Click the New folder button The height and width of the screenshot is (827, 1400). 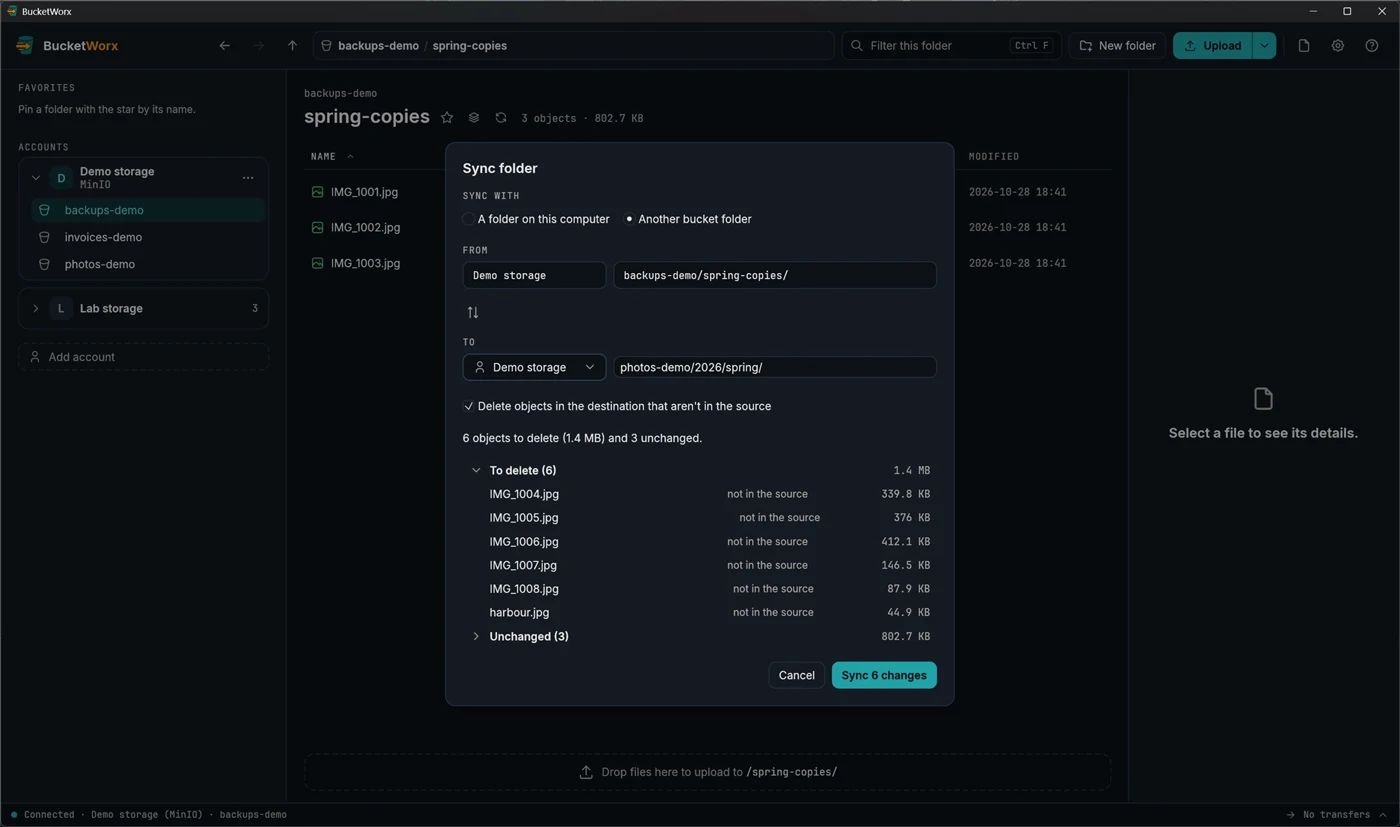(1117, 46)
